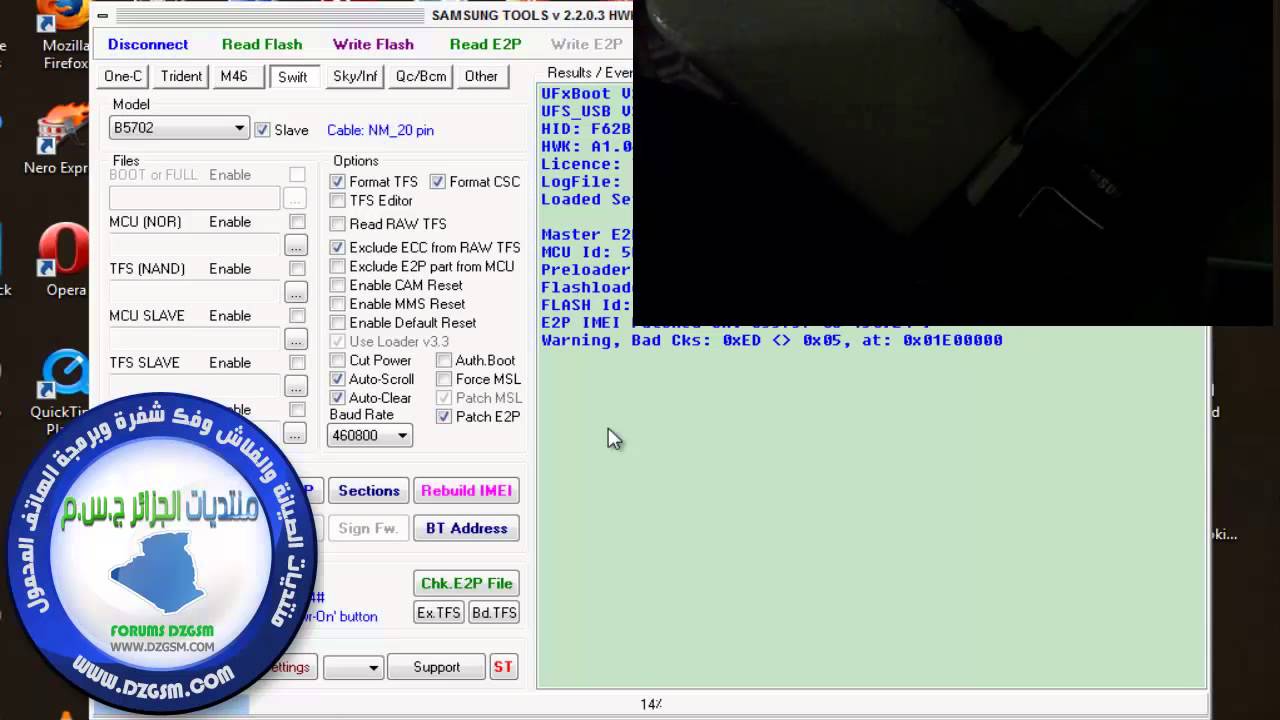Viewport: 1280px width, 720px height.
Task: Click the TFS (NAND) file path field
Action: pyautogui.click(x=194, y=292)
